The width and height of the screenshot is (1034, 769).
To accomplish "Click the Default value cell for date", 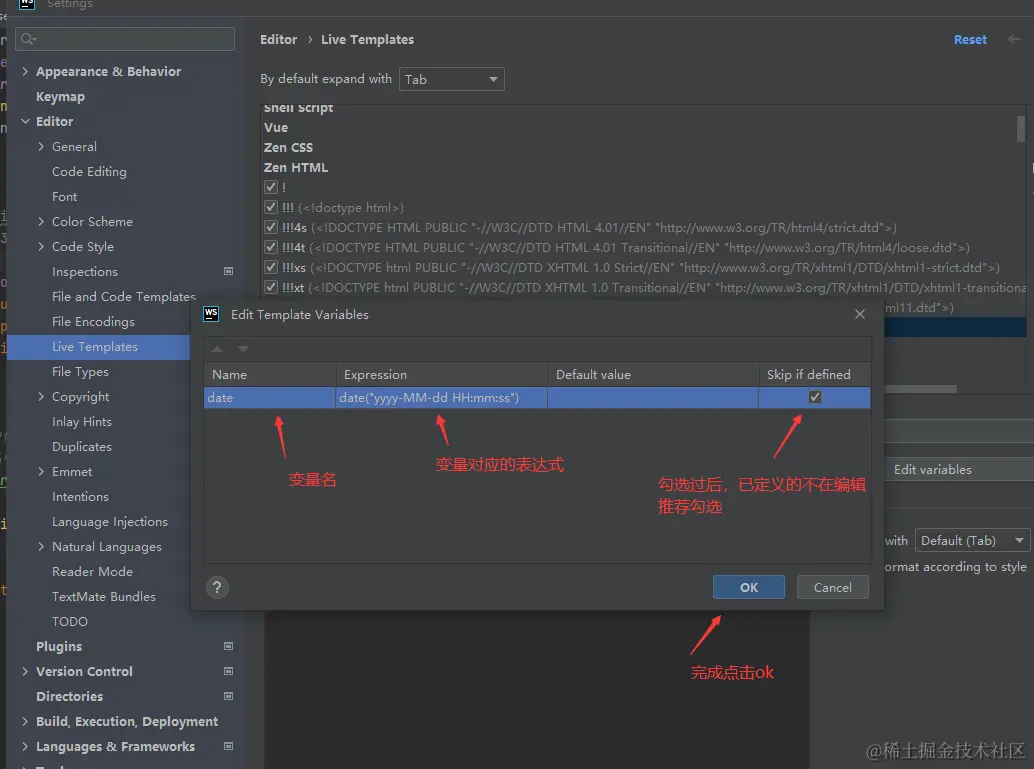I will 653,398.
